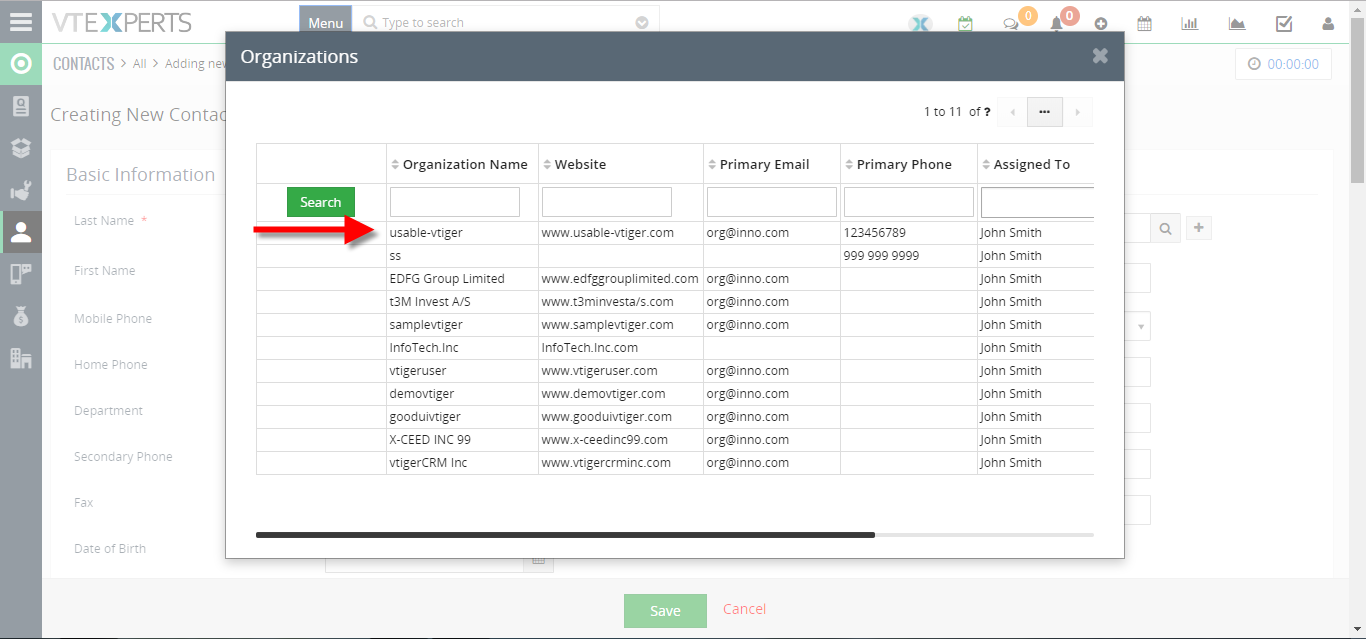This screenshot has width=1366, height=639.
Task: Click the magnifier icon beside the organization field
Action: coord(1166,229)
